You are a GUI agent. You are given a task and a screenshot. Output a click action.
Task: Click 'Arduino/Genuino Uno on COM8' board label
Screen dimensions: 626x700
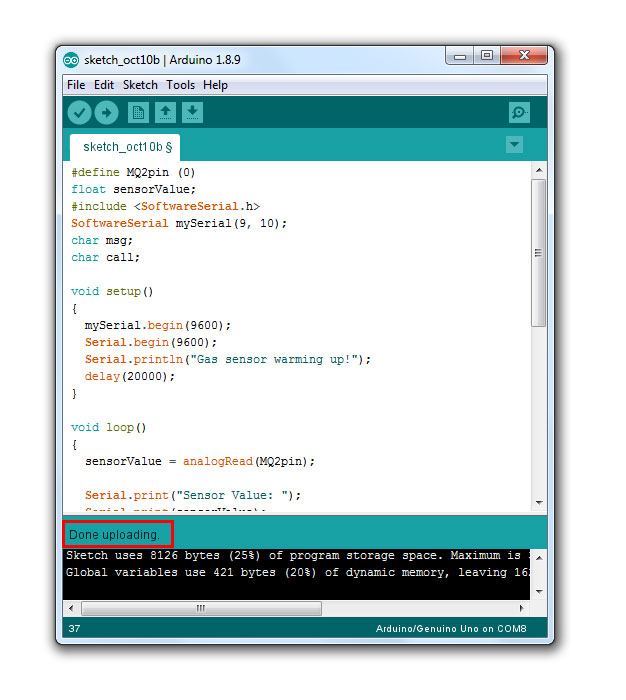(451, 629)
